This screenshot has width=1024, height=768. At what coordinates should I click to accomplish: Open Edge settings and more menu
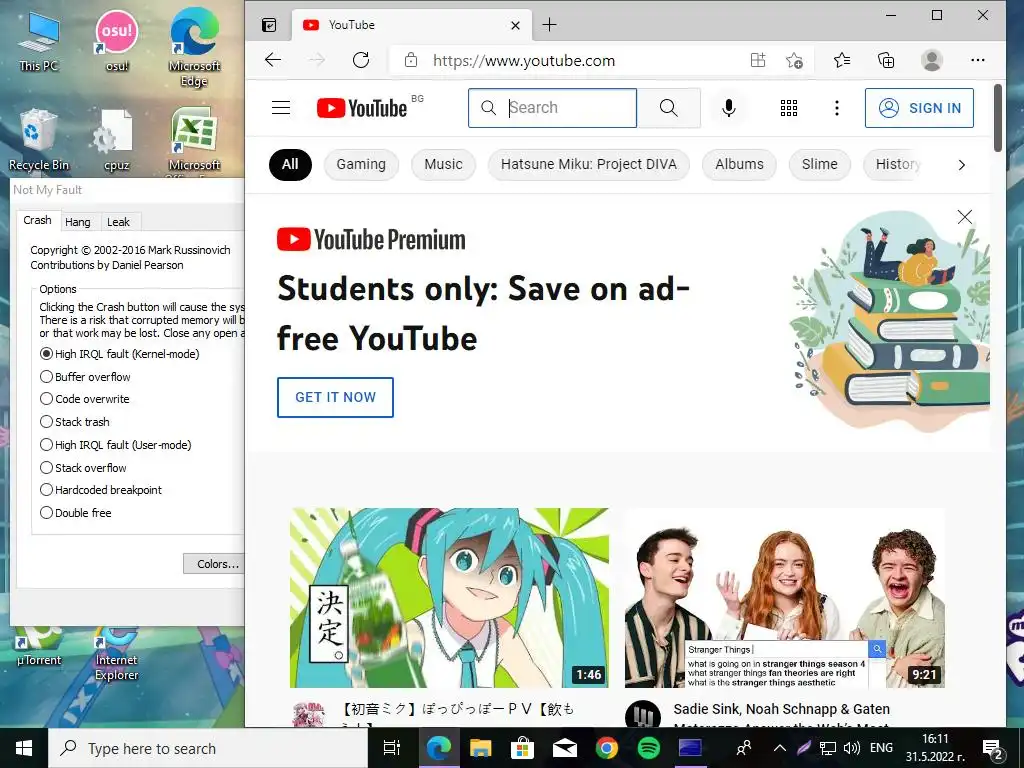978,60
